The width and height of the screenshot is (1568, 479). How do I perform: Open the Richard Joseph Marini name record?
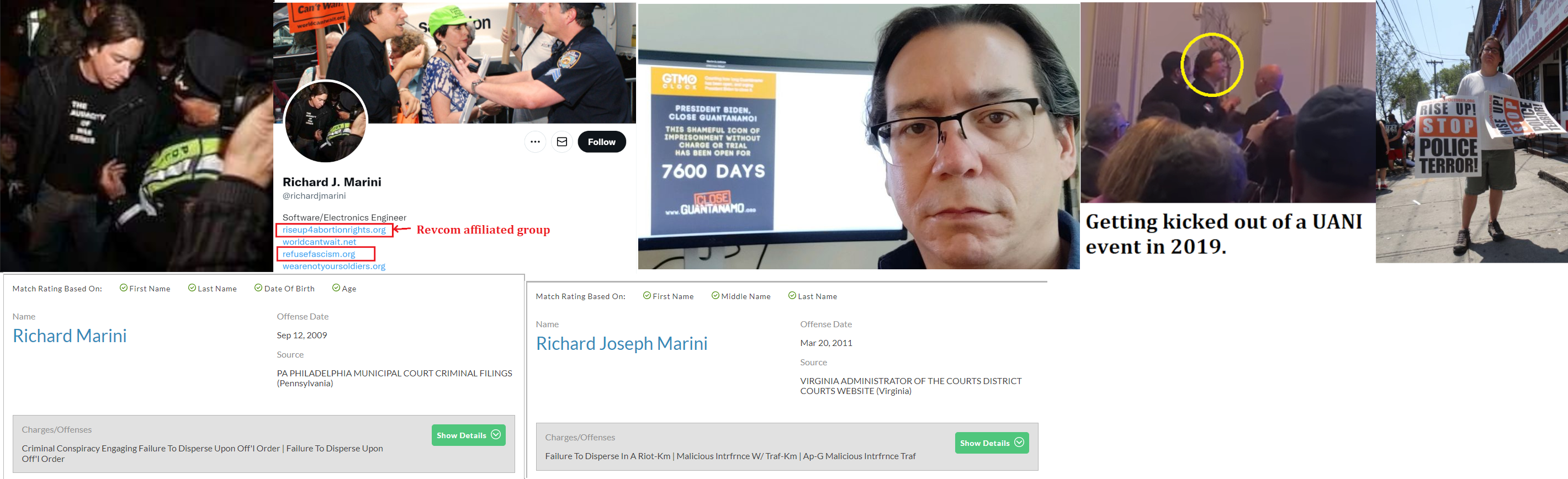(622, 344)
